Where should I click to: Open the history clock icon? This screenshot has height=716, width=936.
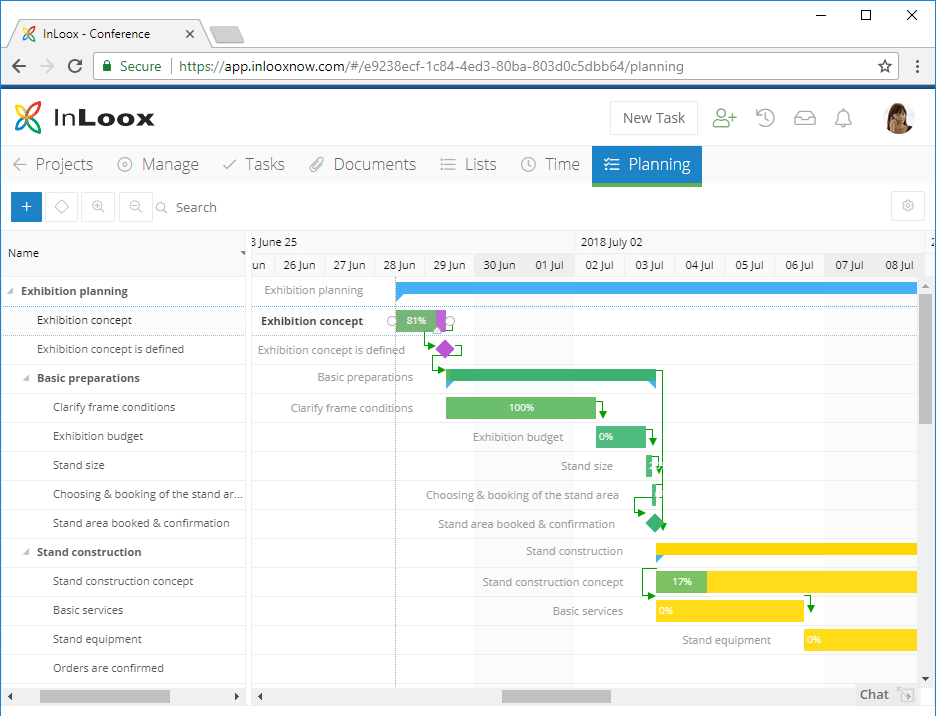point(765,118)
